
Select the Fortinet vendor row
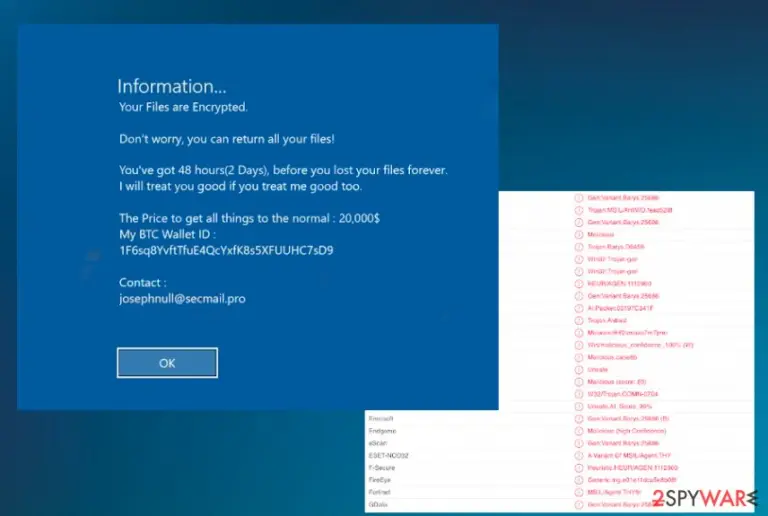coord(559,492)
